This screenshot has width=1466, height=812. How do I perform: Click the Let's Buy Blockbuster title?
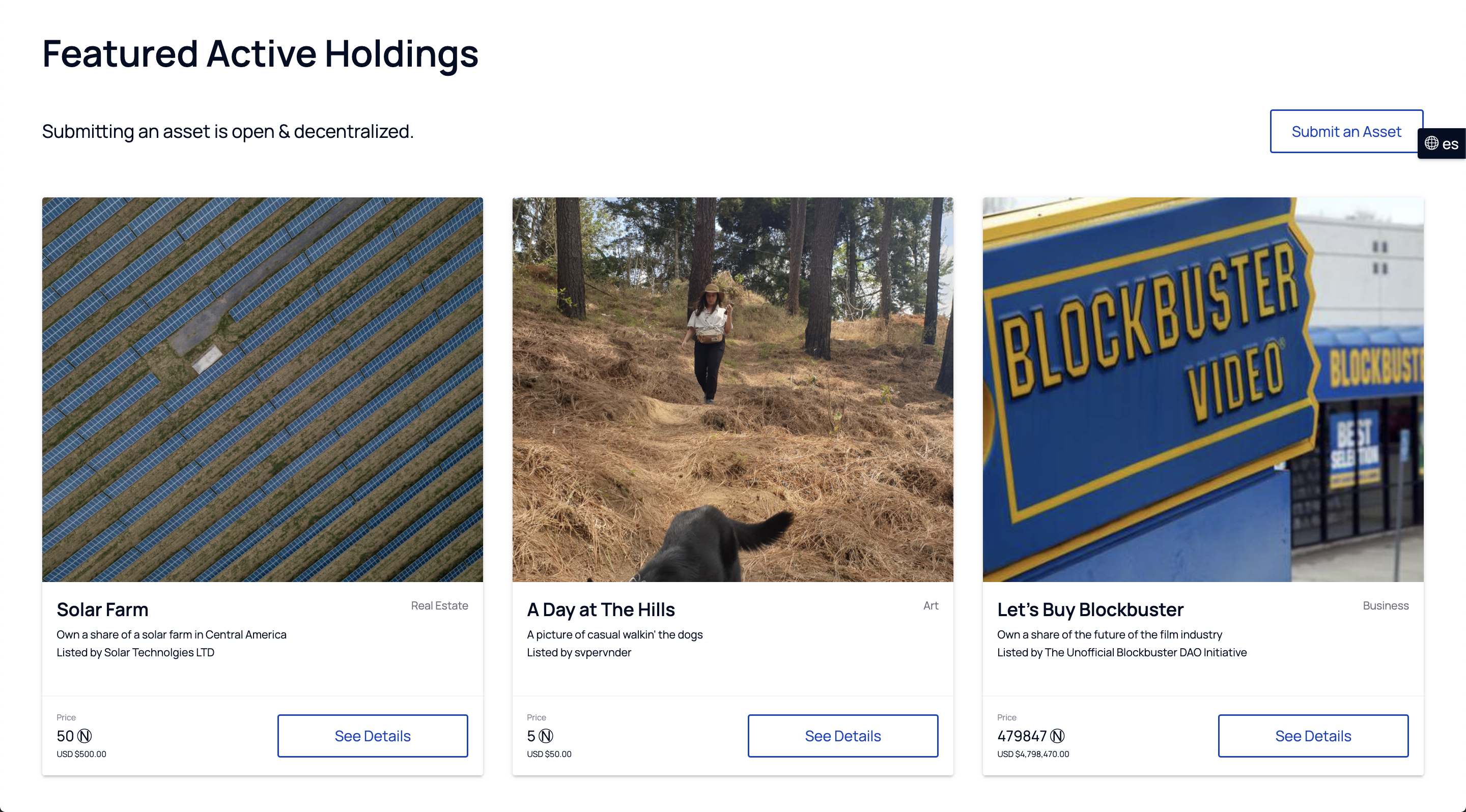tap(1090, 610)
